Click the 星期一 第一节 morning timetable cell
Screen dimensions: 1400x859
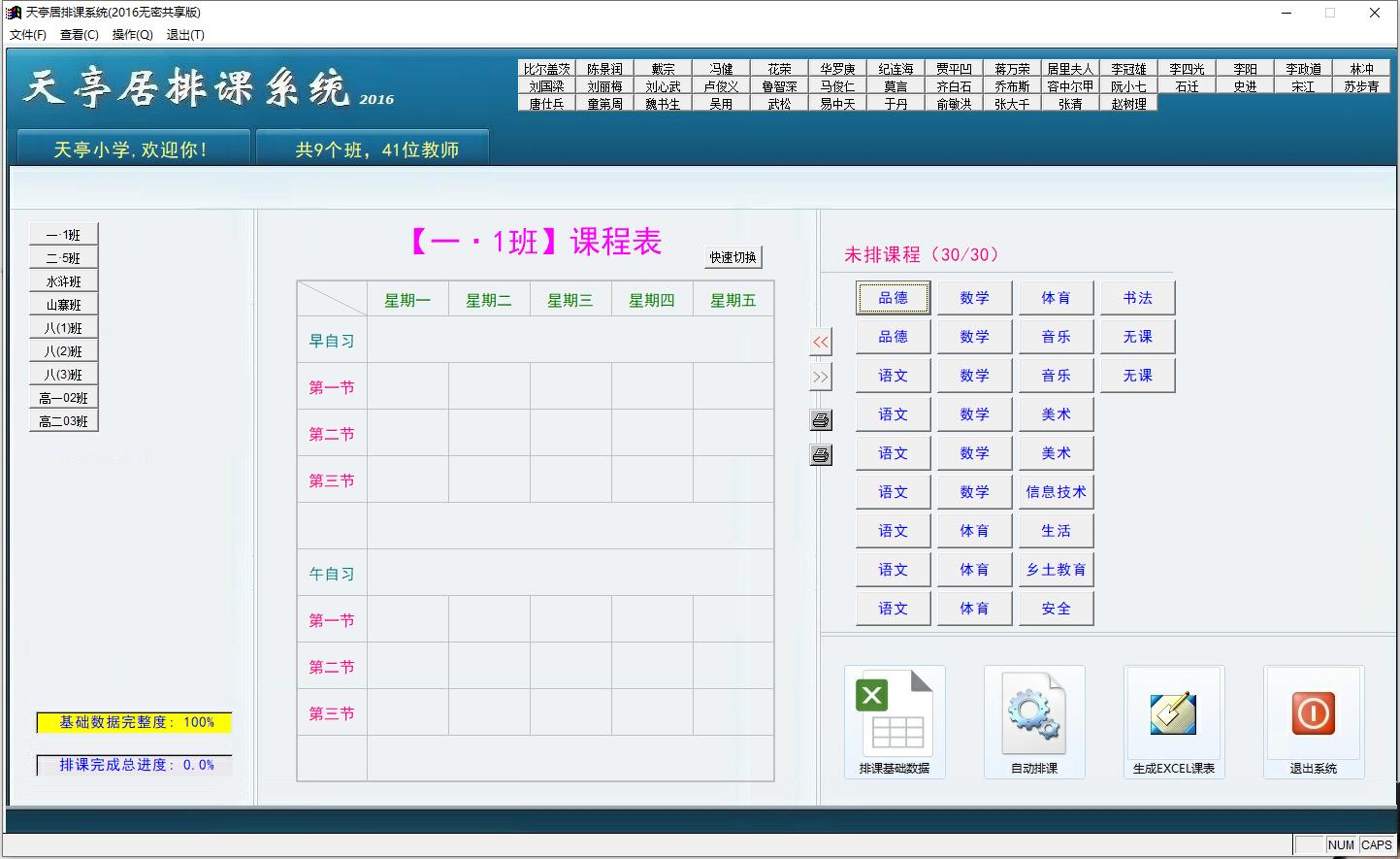pos(407,386)
